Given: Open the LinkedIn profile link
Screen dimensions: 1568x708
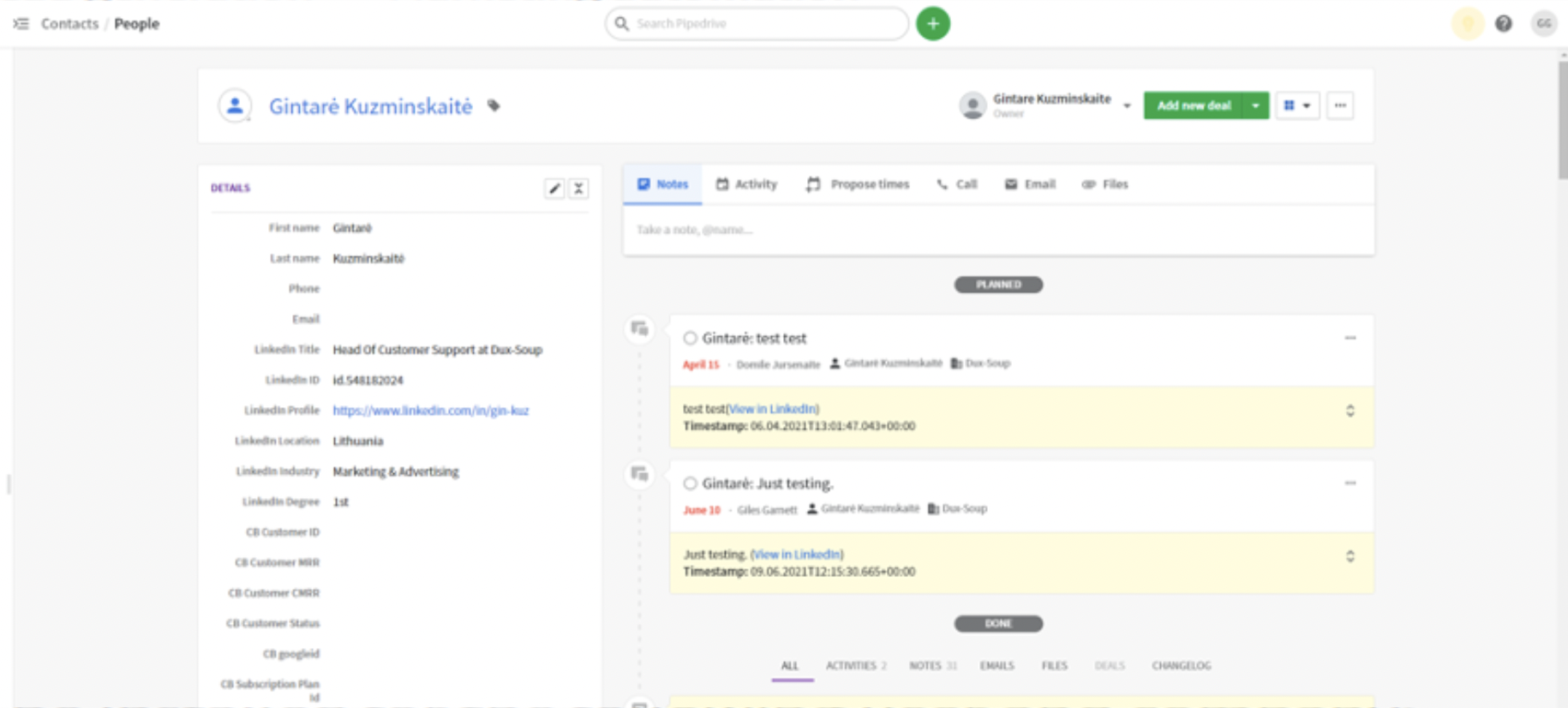Looking at the screenshot, I should tap(430, 411).
